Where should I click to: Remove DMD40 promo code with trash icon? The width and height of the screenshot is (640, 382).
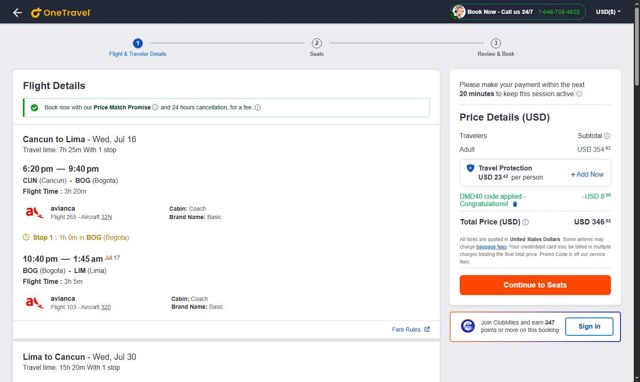click(515, 204)
